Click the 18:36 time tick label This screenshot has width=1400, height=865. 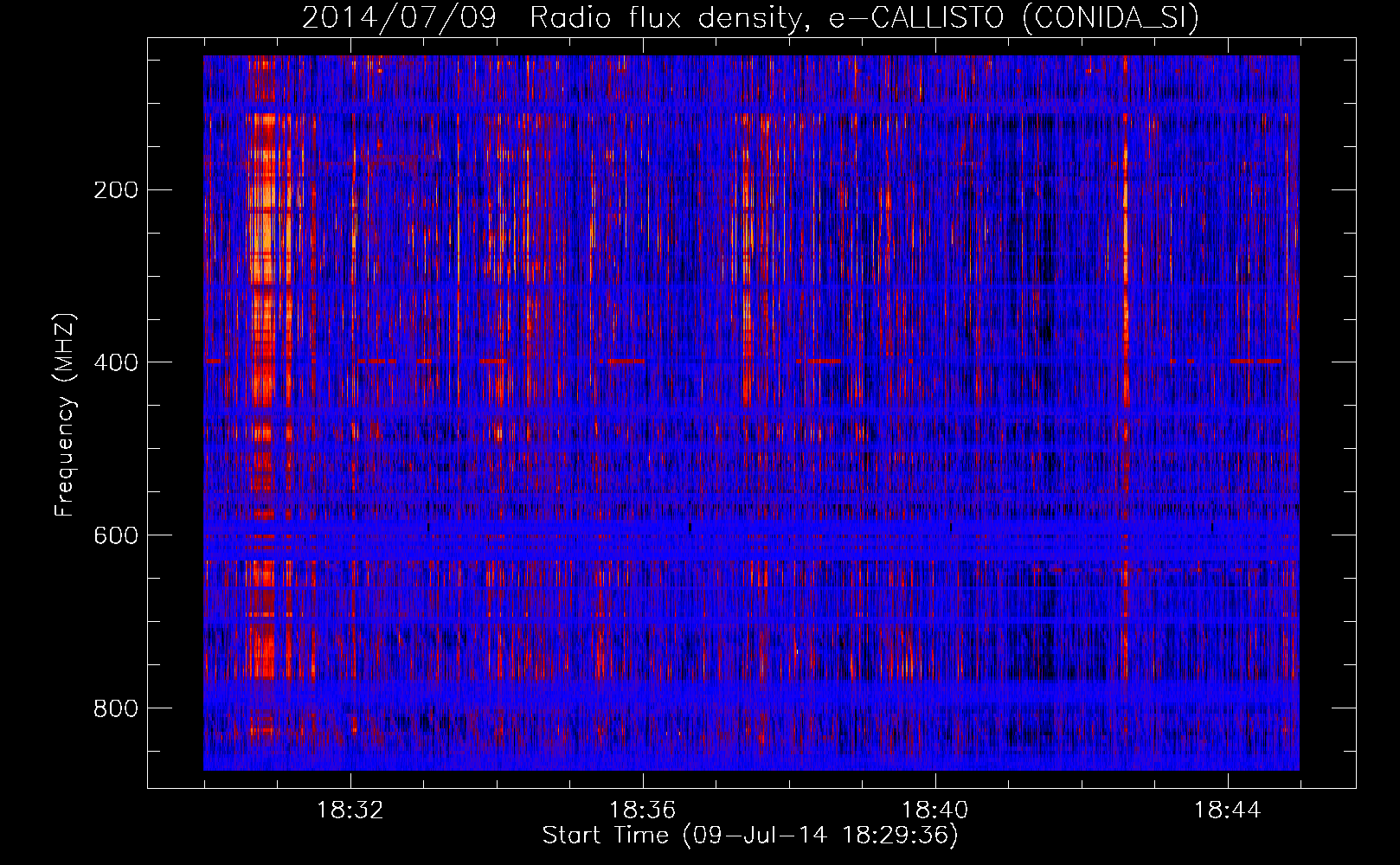click(x=643, y=811)
